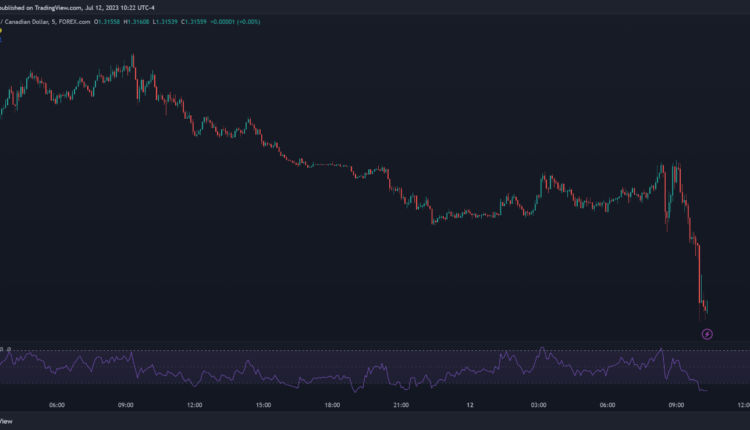
Task: Click the 18:00 time axis label
Action: [332, 405]
